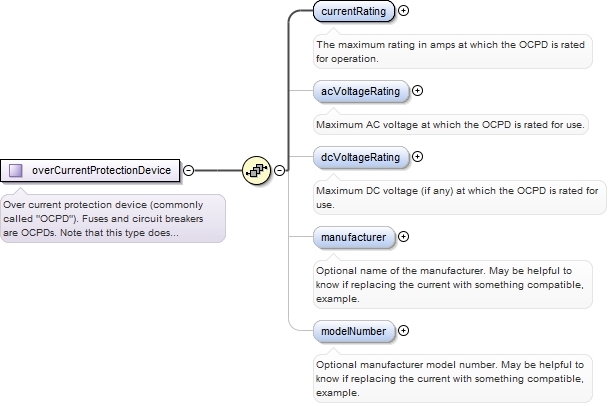Expand the currentRating element plus icon
This screenshot has width=614, height=406.
403,11
